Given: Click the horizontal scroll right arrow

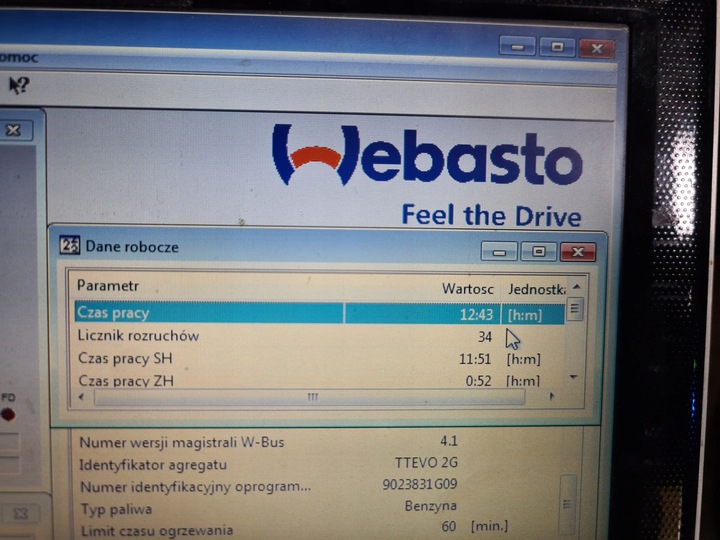Looking at the screenshot, I should 551,396.
